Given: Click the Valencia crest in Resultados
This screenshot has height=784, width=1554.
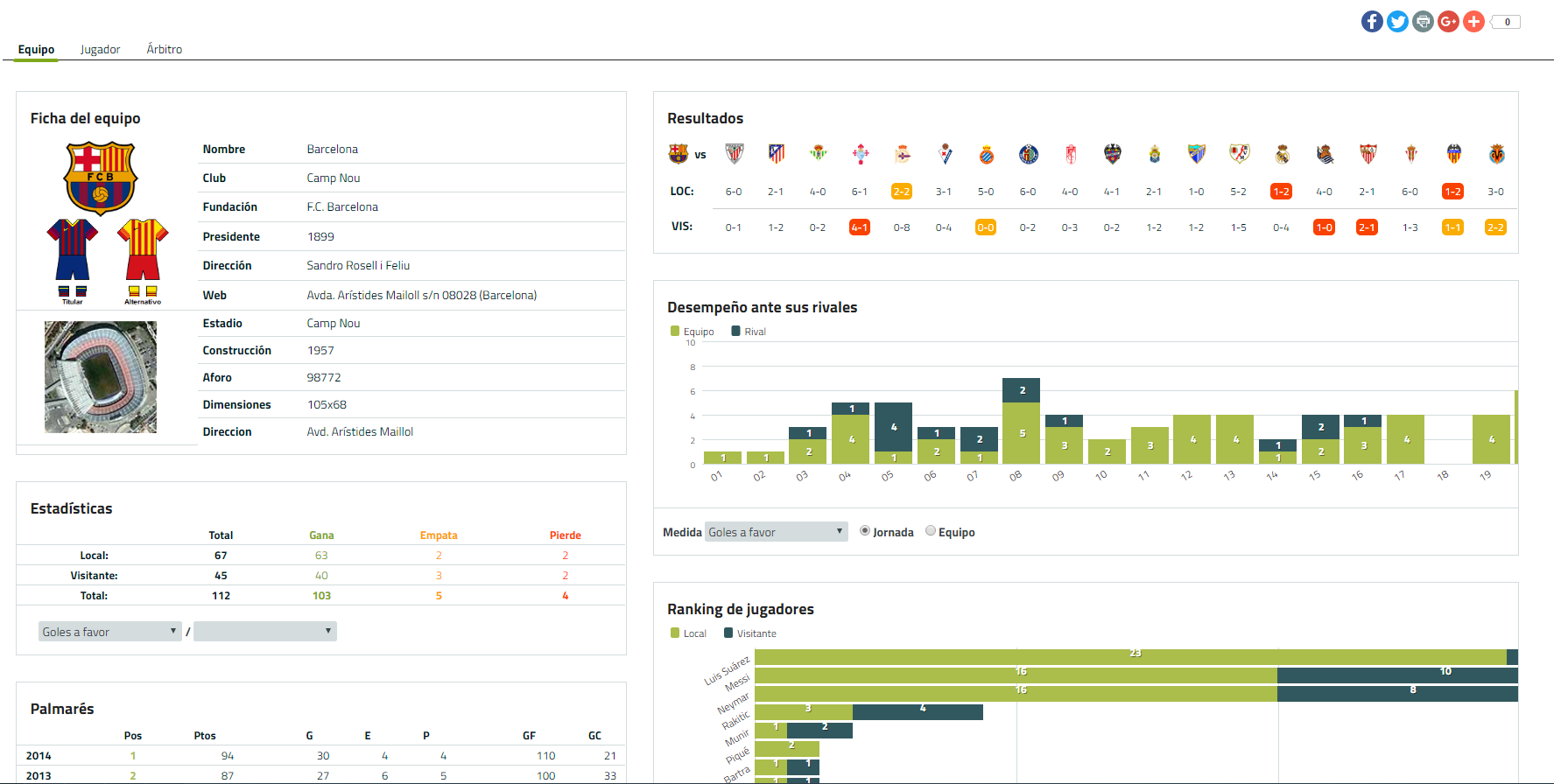Looking at the screenshot, I should click(x=1453, y=155).
